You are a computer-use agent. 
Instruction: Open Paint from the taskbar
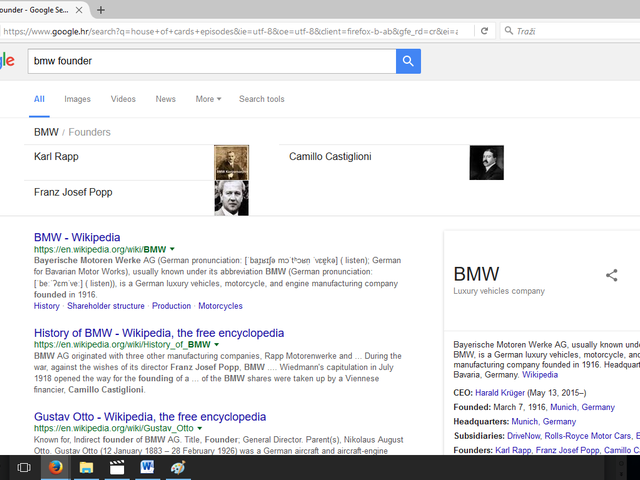[x=178, y=467]
